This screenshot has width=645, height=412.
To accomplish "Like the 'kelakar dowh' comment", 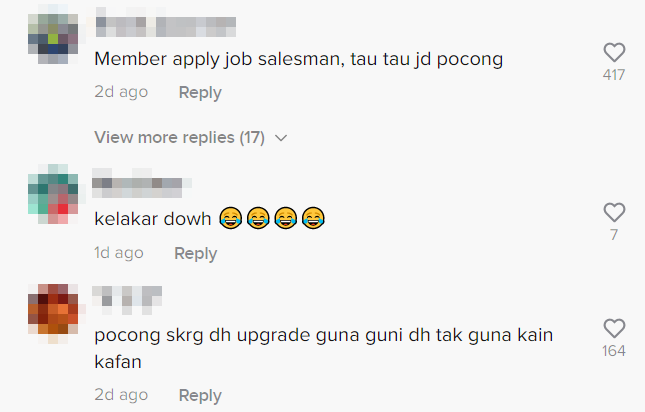I will [x=614, y=212].
